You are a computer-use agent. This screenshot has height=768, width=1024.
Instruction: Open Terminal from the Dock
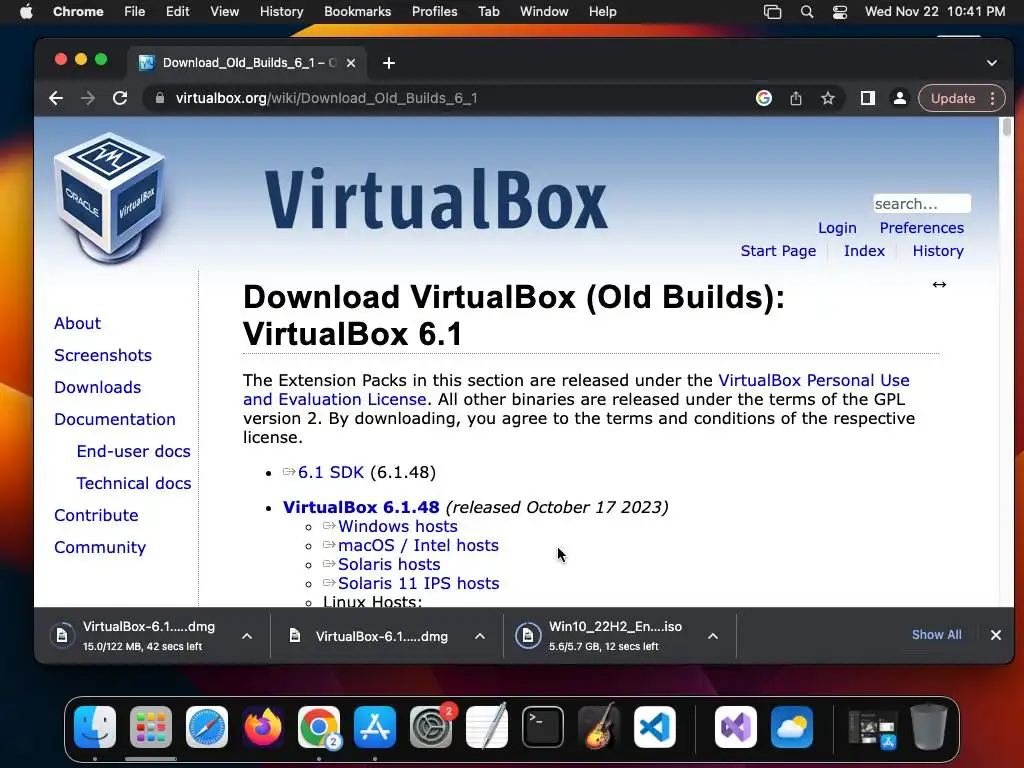pyautogui.click(x=543, y=727)
